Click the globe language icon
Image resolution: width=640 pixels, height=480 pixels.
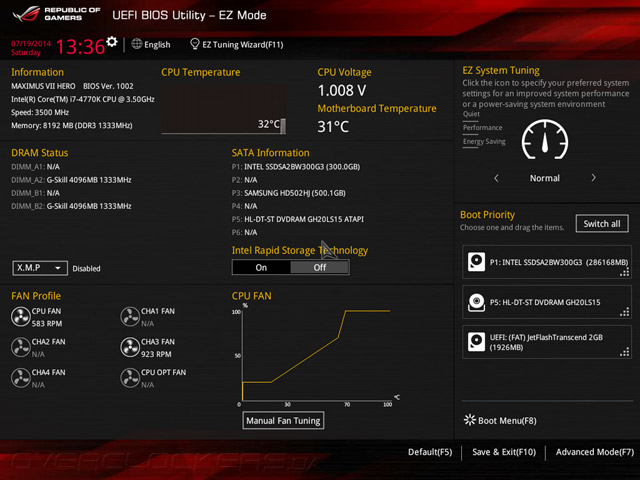click(137, 44)
